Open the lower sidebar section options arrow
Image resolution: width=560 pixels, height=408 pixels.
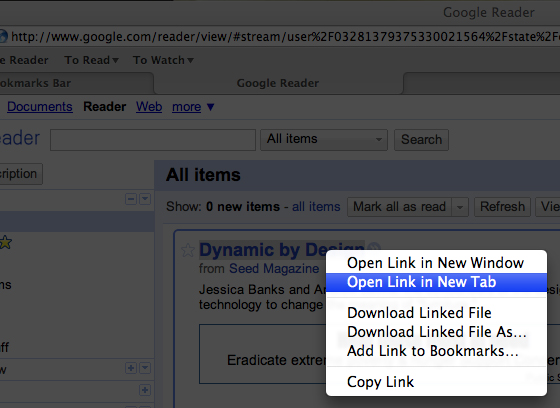pyautogui.click(x=145, y=368)
